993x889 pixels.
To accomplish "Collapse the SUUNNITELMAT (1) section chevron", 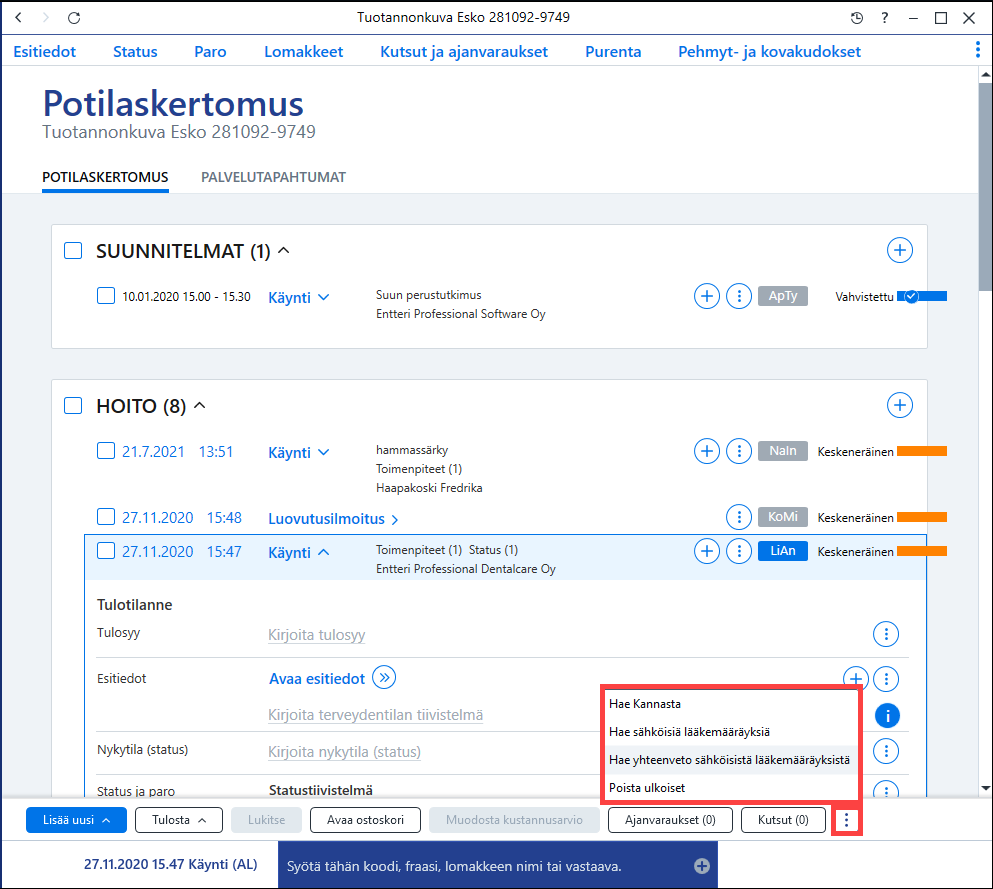I will [284, 251].
